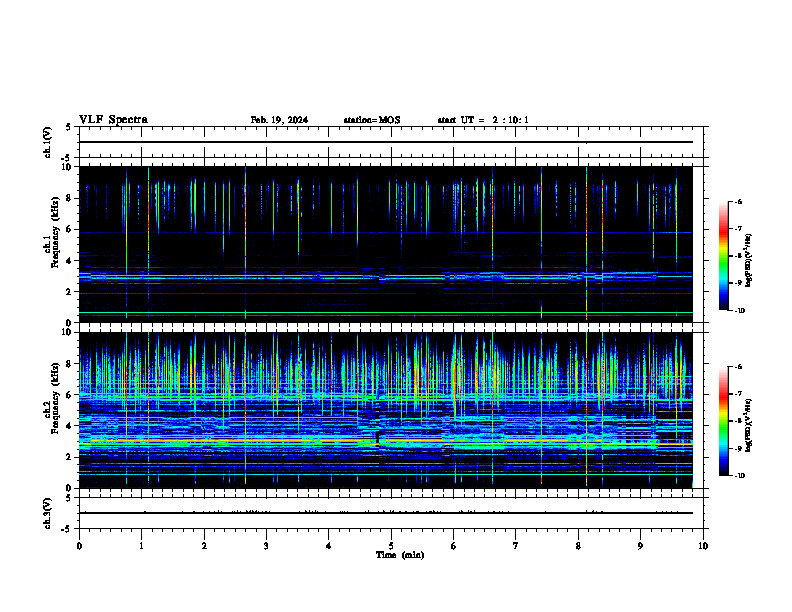The height and width of the screenshot is (612, 792).
Task: Click the date text "Feb. 19, 2024"
Action: click(x=279, y=120)
